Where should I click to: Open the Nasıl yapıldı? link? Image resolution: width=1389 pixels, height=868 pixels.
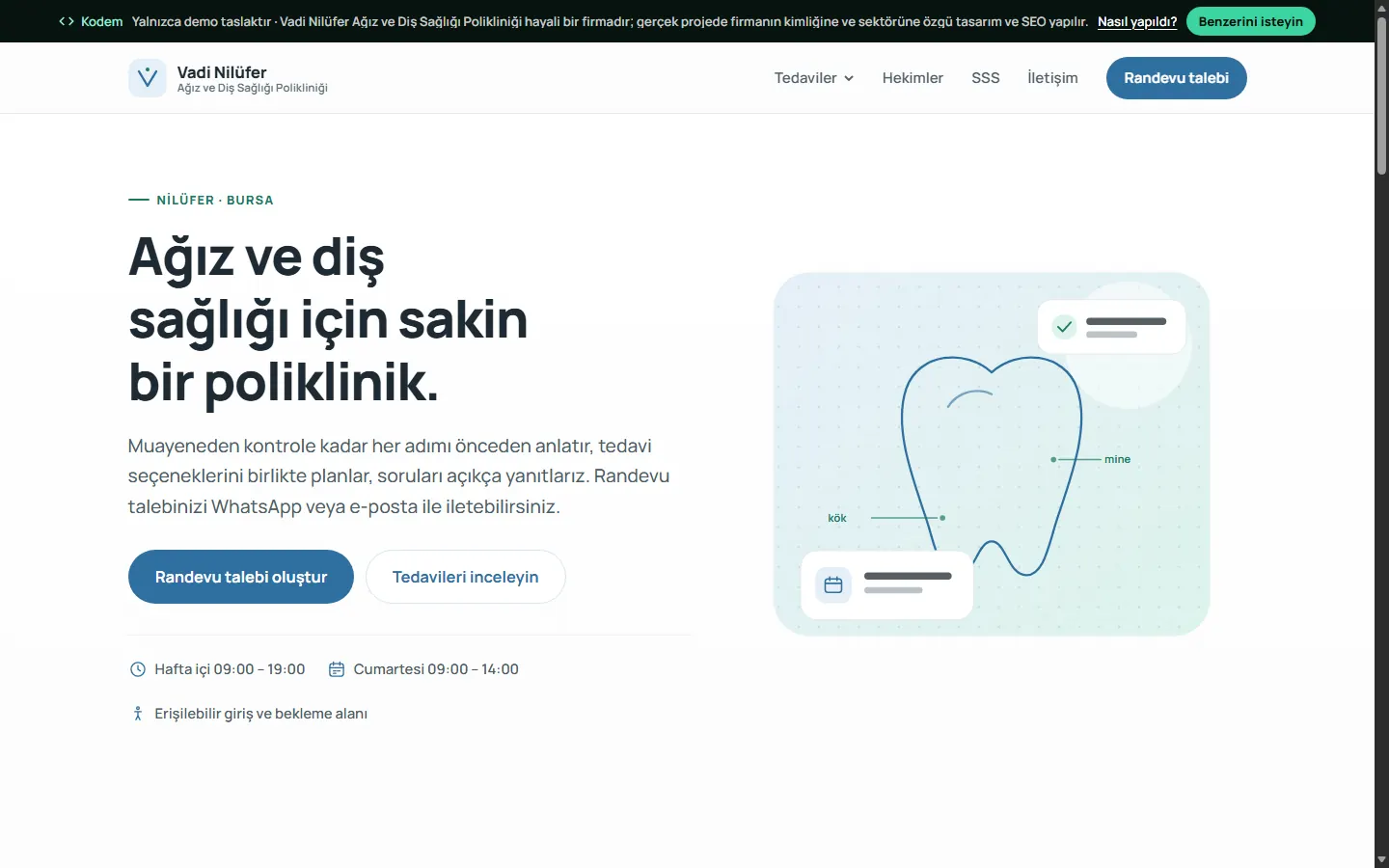tap(1137, 21)
